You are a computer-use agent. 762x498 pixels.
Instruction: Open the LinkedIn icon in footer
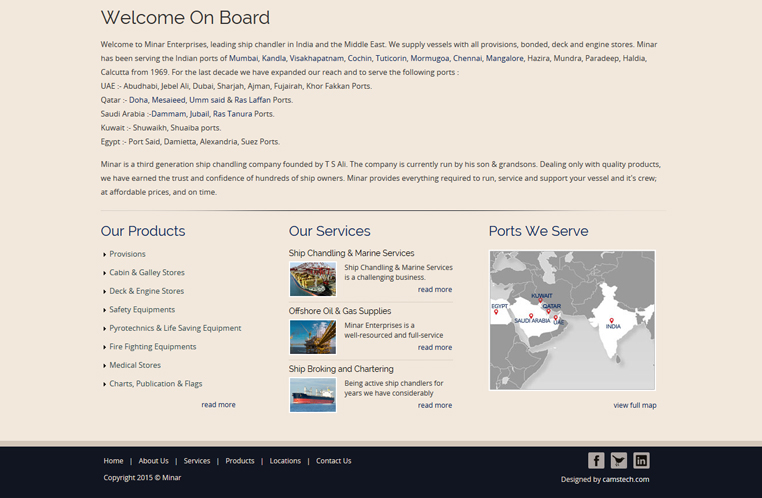641,460
